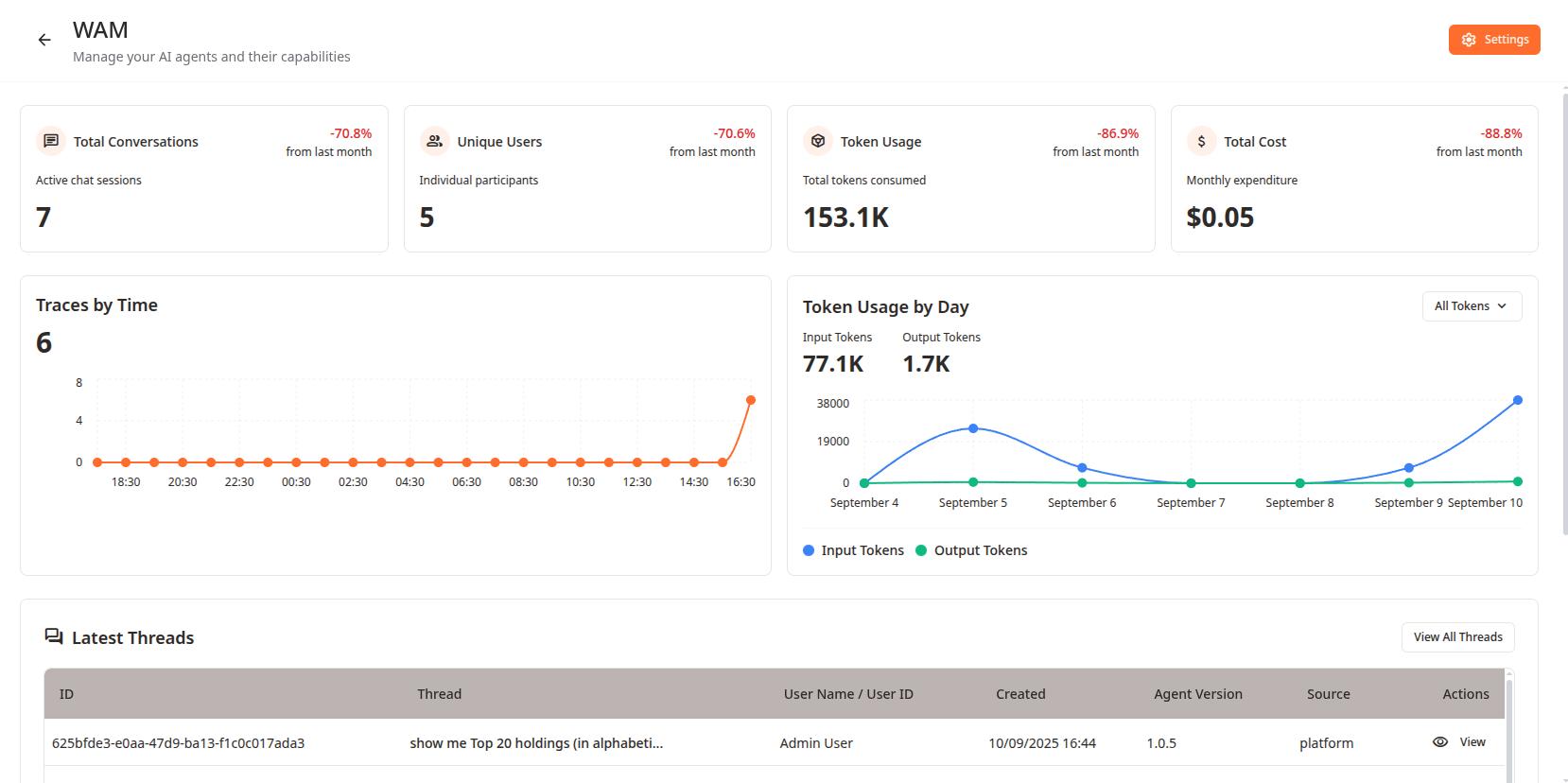Select thread ID 625bfde3-e0aa-47d9-ba13-f1c0c017ada3
The height and width of the screenshot is (783, 1568).
(x=179, y=743)
